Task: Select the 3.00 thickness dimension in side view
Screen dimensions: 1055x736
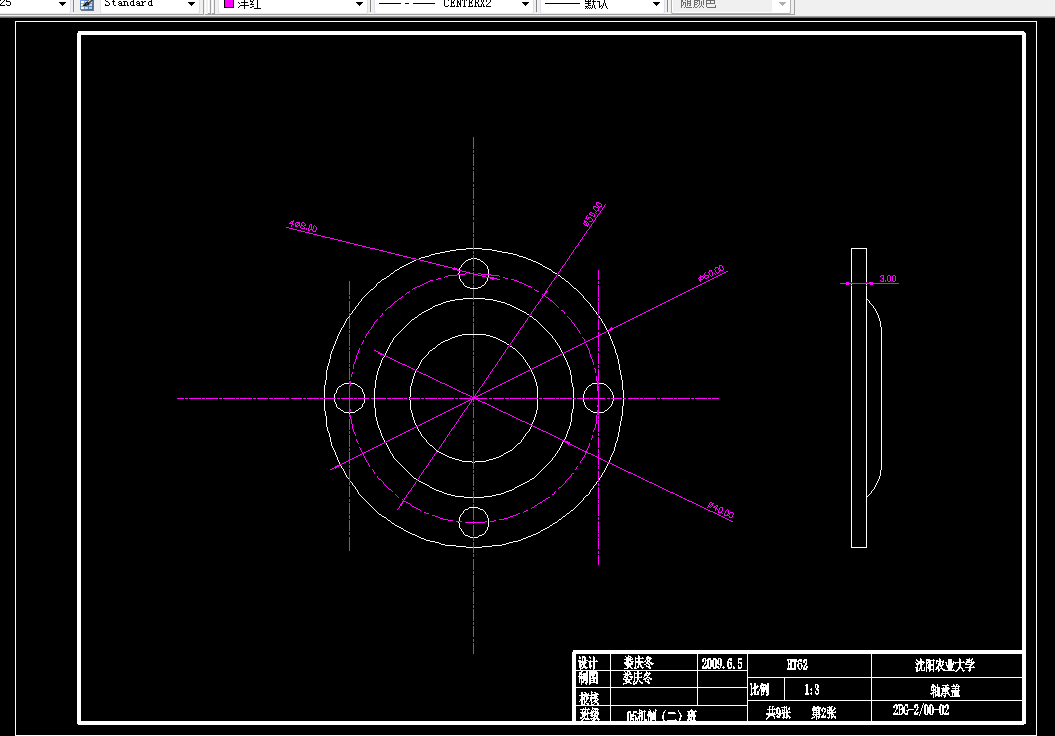Action: (x=888, y=279)
